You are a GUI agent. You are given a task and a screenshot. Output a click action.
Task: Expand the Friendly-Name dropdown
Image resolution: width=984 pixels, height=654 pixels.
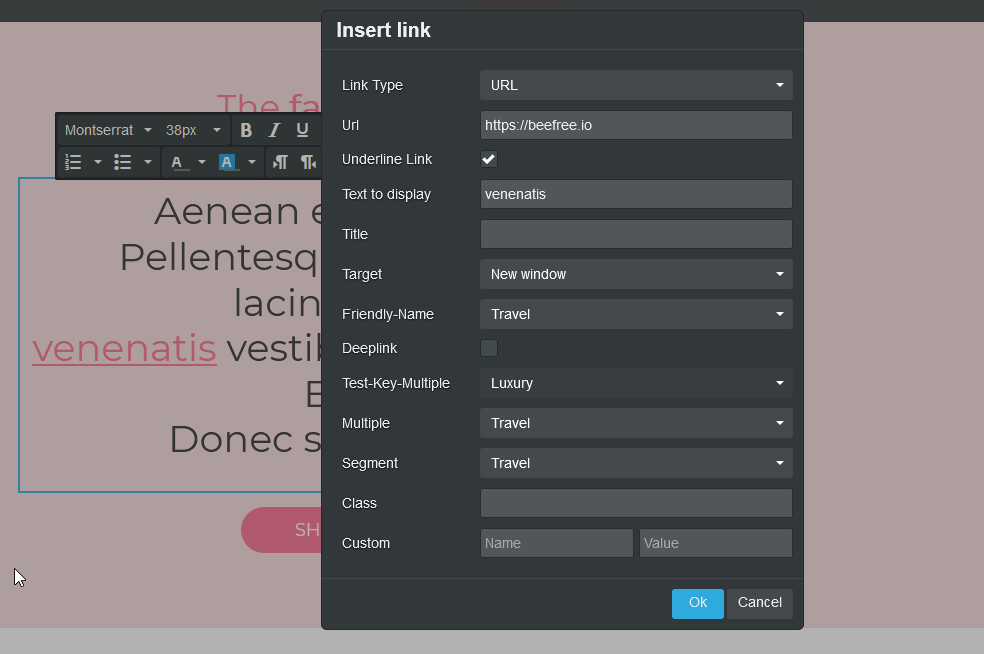tap(636, 314)
